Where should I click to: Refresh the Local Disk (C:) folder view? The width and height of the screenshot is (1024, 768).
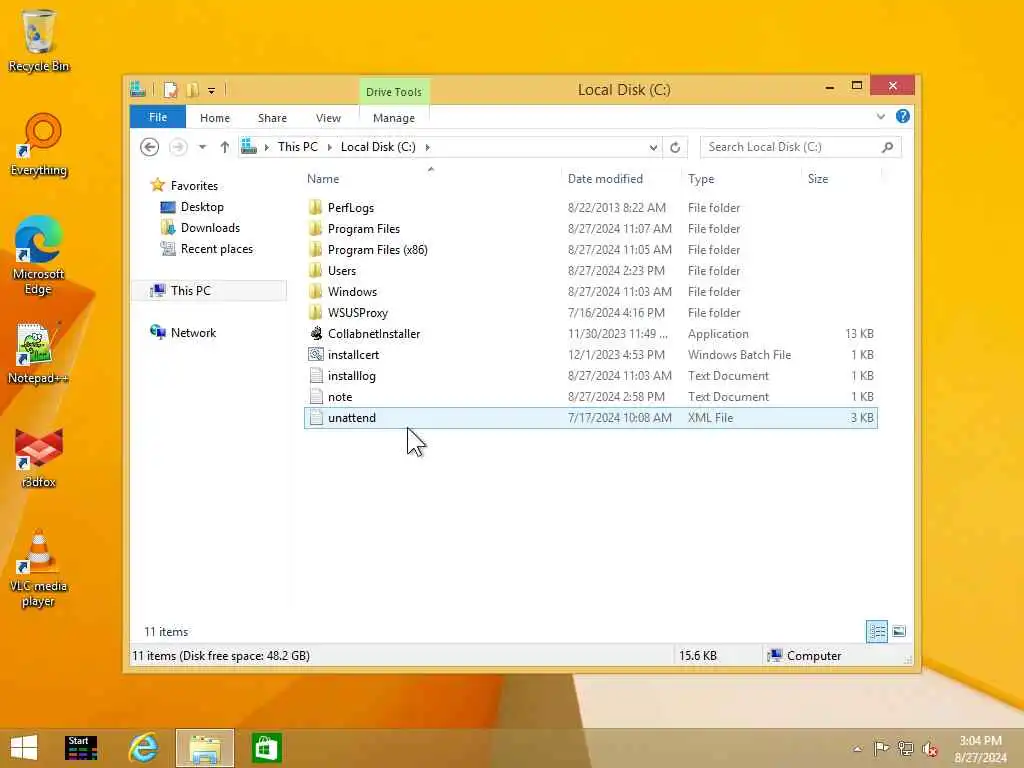click(675, 148)
